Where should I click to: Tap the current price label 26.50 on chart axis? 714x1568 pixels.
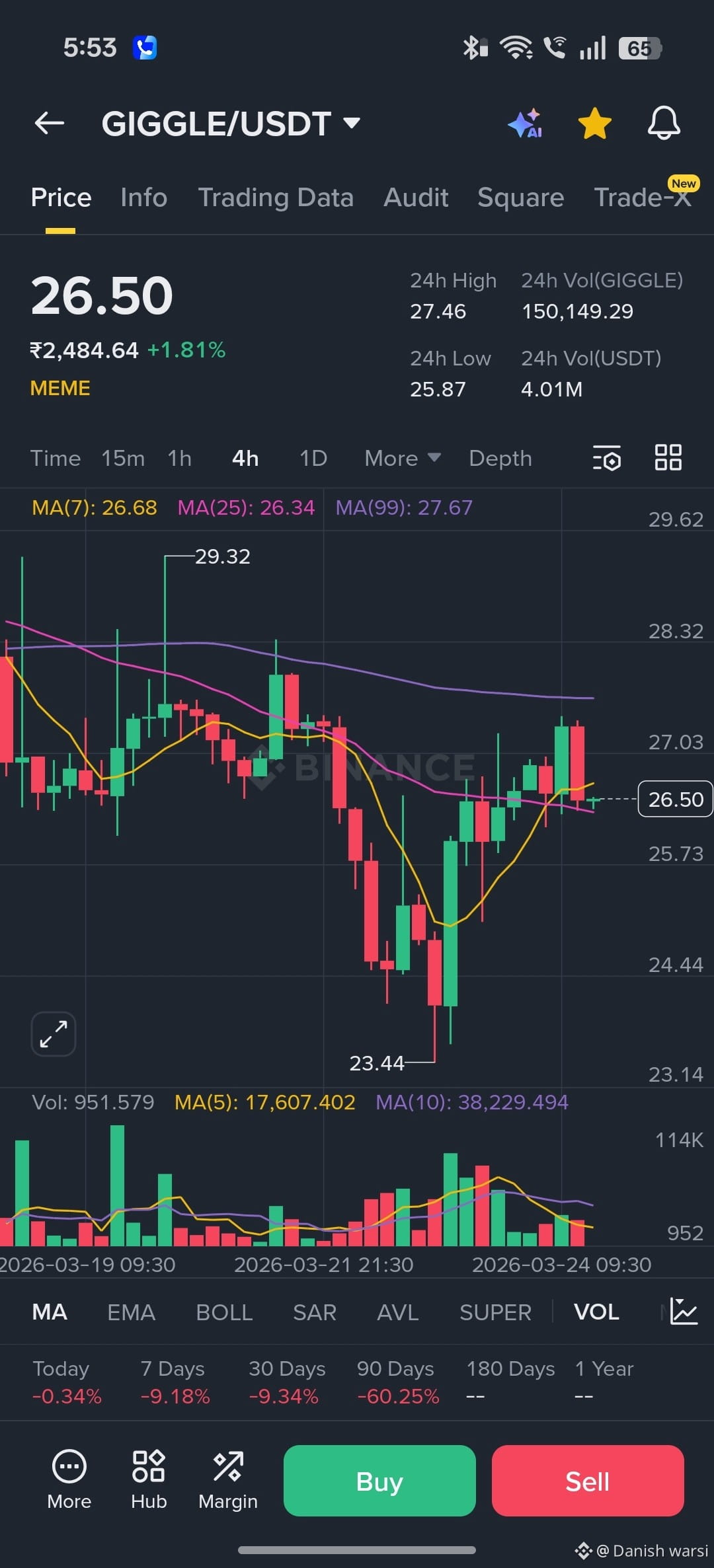click(x=675, y=799)
